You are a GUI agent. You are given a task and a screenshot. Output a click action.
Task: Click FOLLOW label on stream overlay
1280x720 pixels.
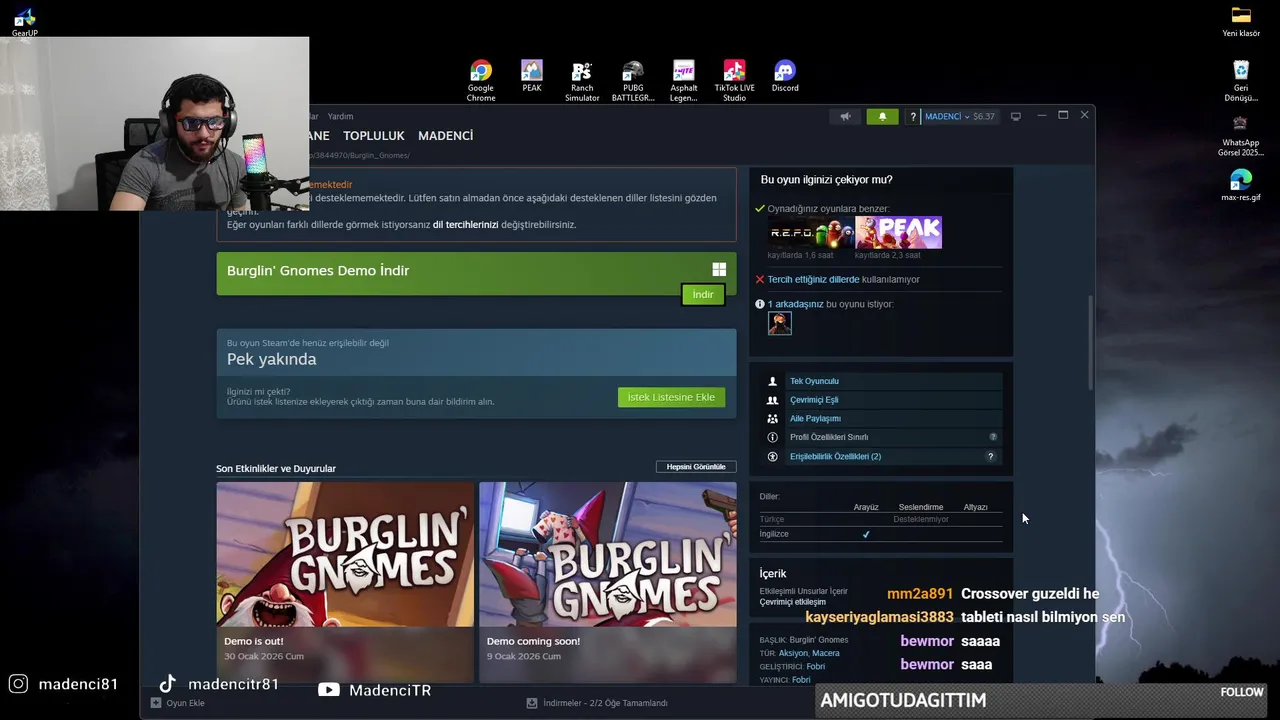click(x=1242, y=692)
